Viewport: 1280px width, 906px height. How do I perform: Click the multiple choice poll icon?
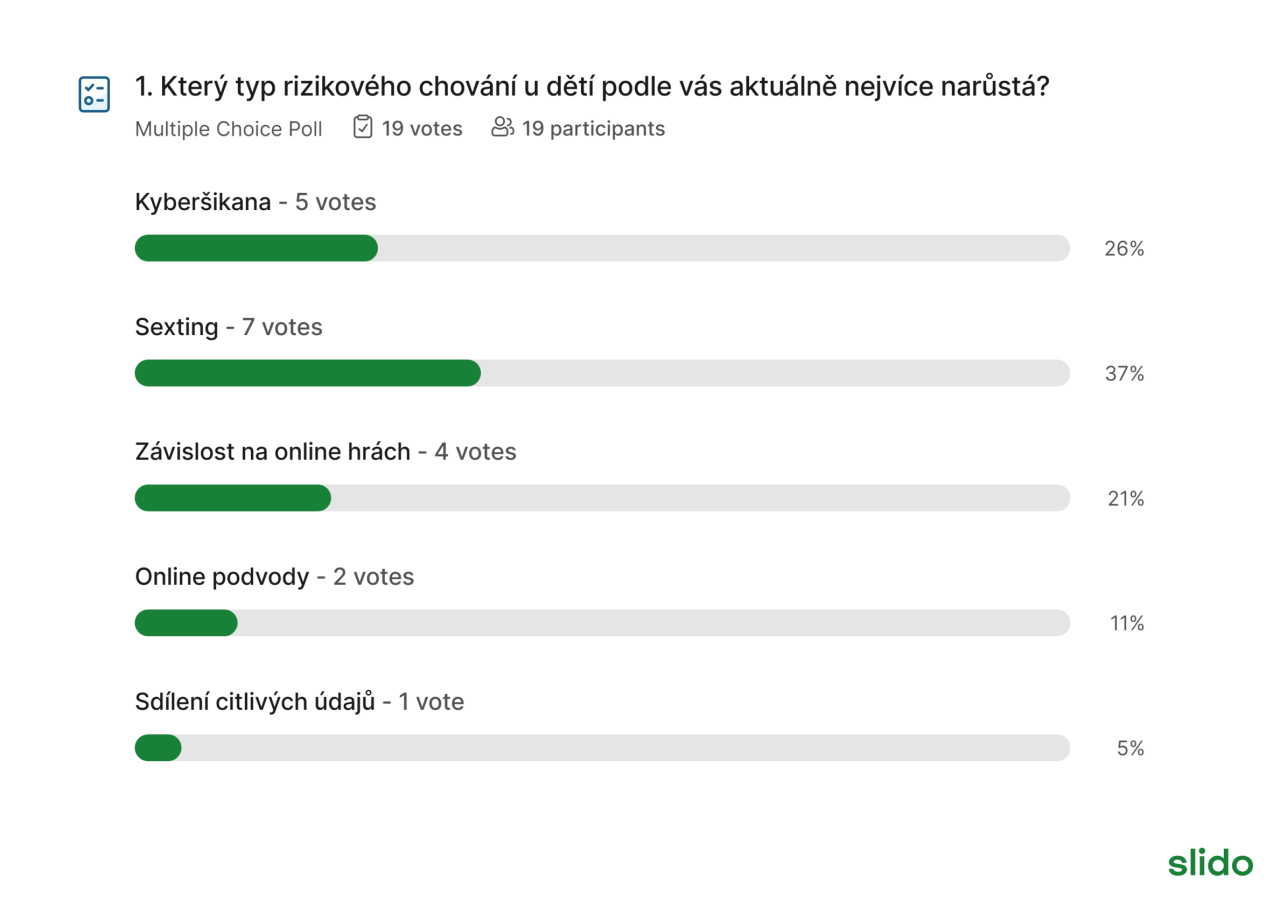click(94, 94)
